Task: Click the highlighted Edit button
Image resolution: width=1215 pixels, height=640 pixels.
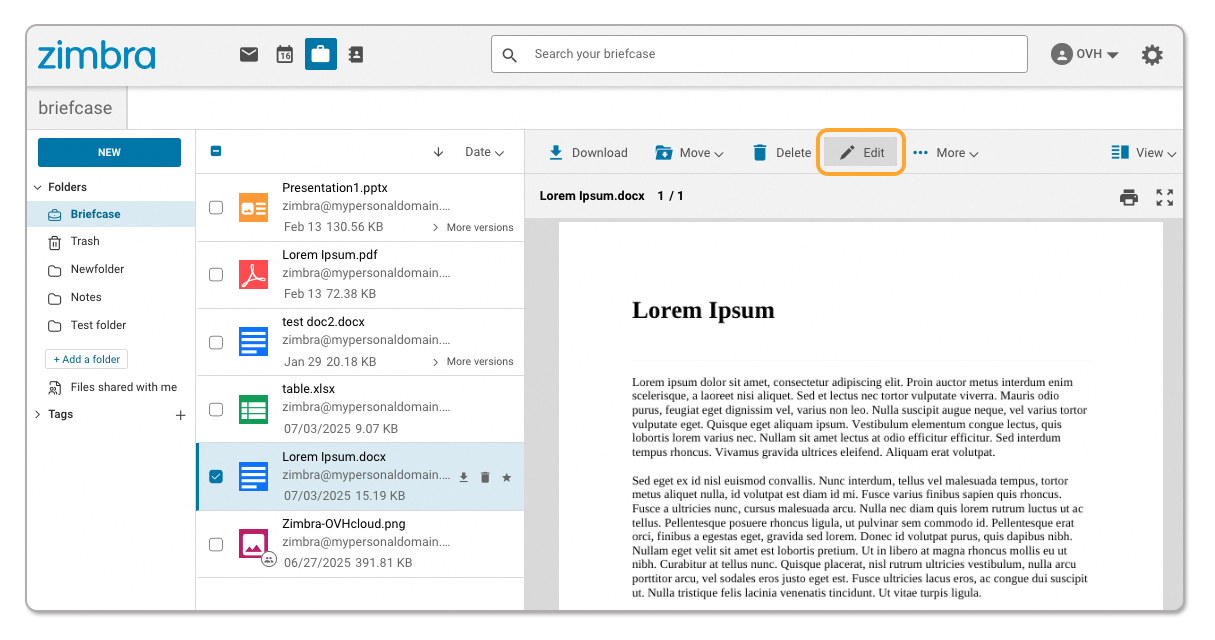Action: tap(860, 152)
